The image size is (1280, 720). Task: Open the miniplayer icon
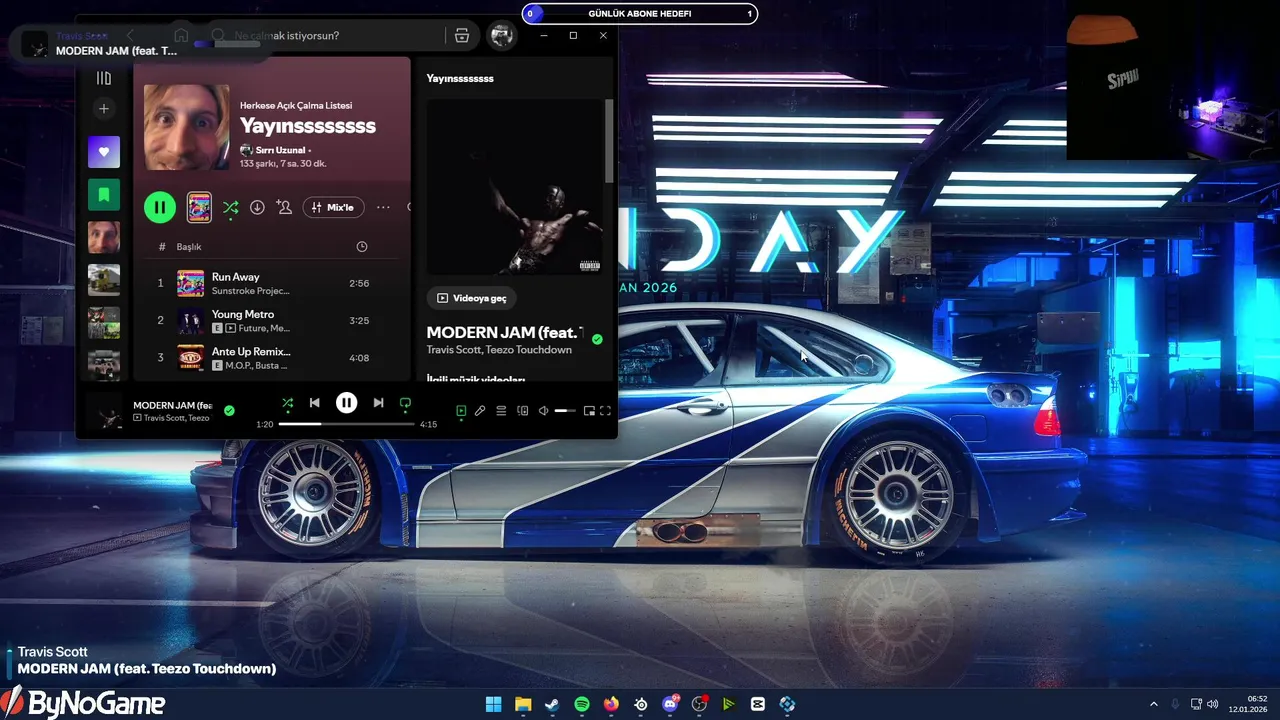(589, 410)
